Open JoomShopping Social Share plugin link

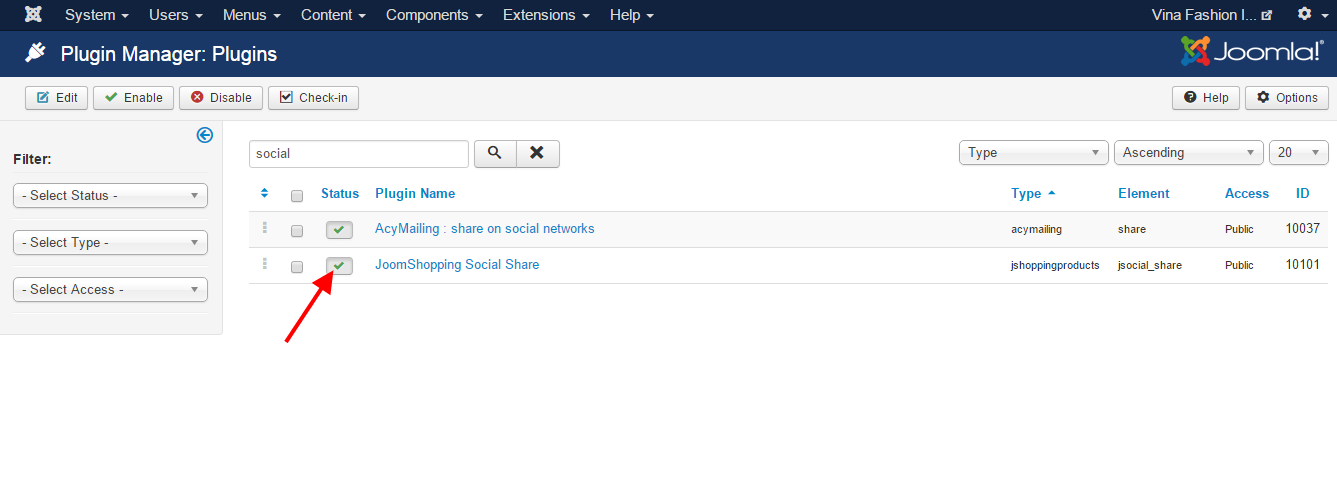point(457,265)
